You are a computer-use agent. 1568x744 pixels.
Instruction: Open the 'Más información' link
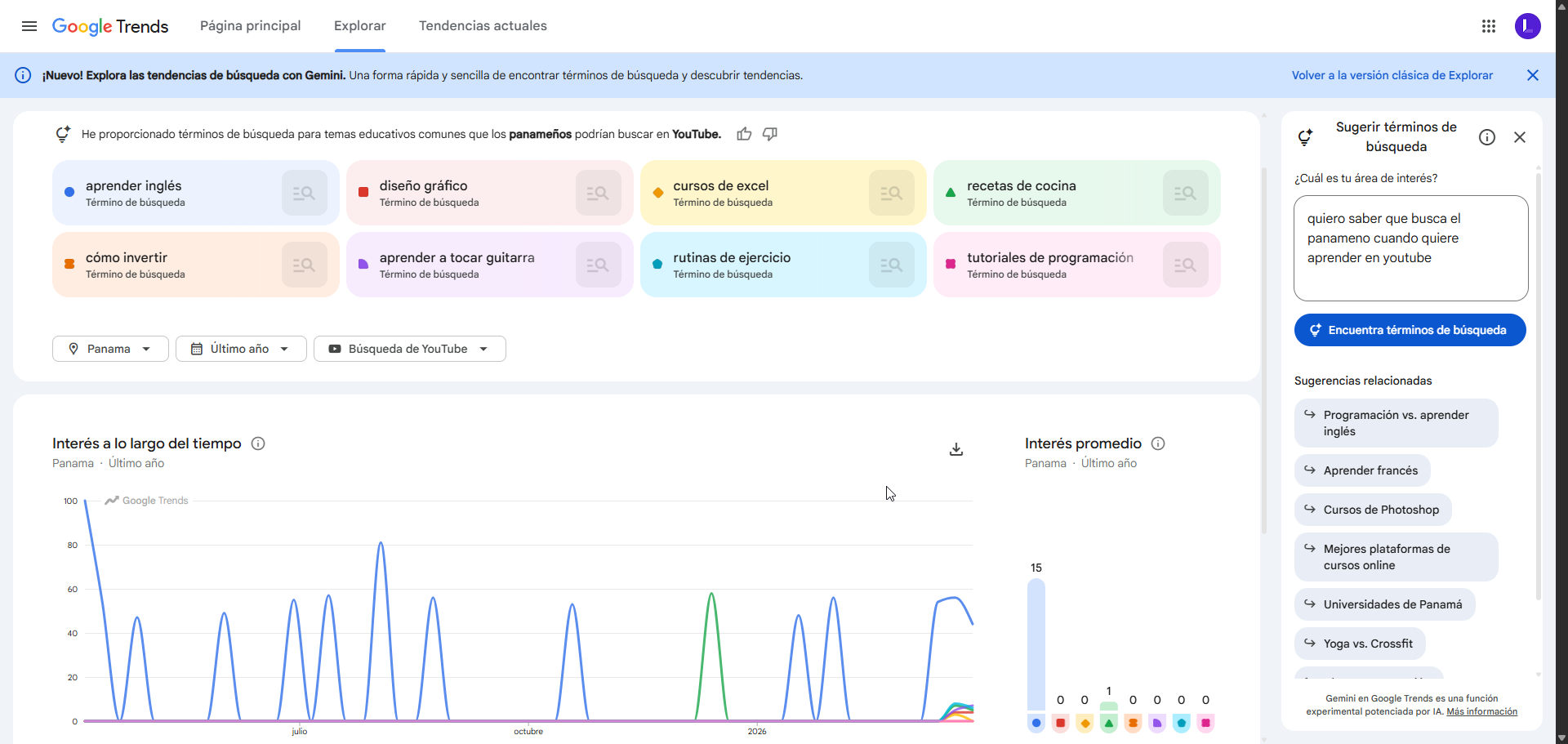tap(1482, 711)
